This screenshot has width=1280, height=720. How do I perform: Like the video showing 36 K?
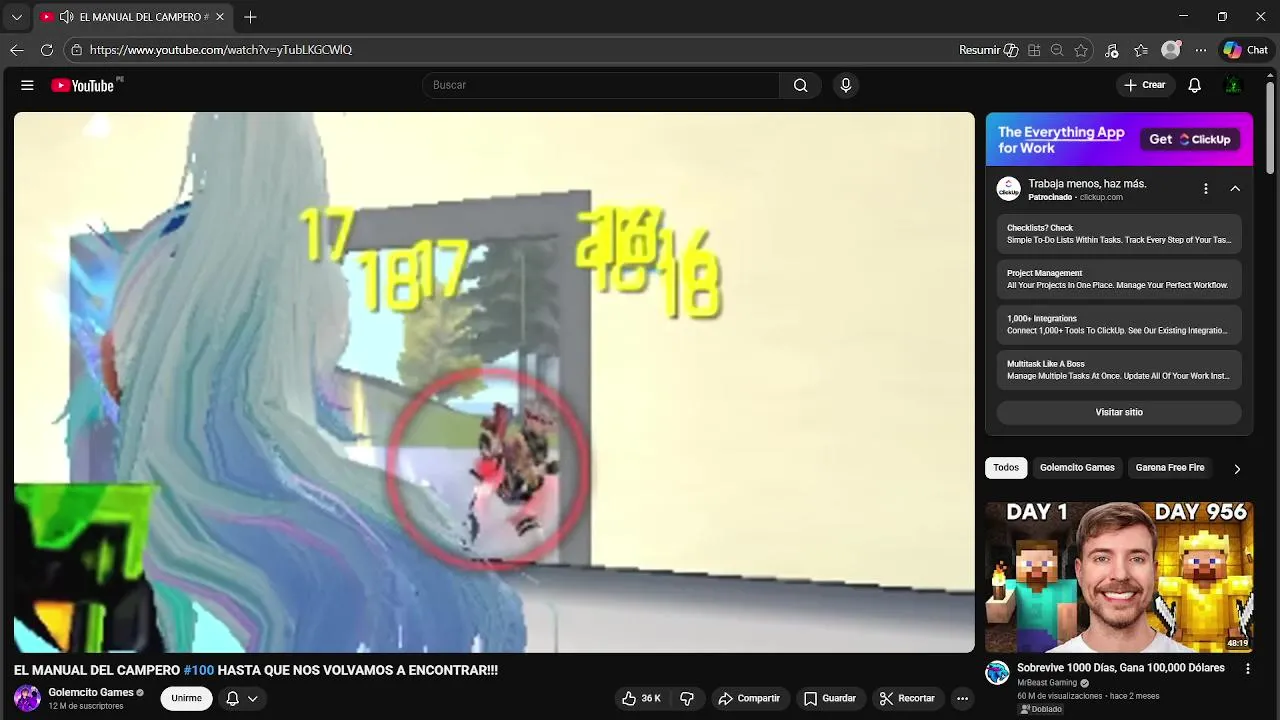641,698
